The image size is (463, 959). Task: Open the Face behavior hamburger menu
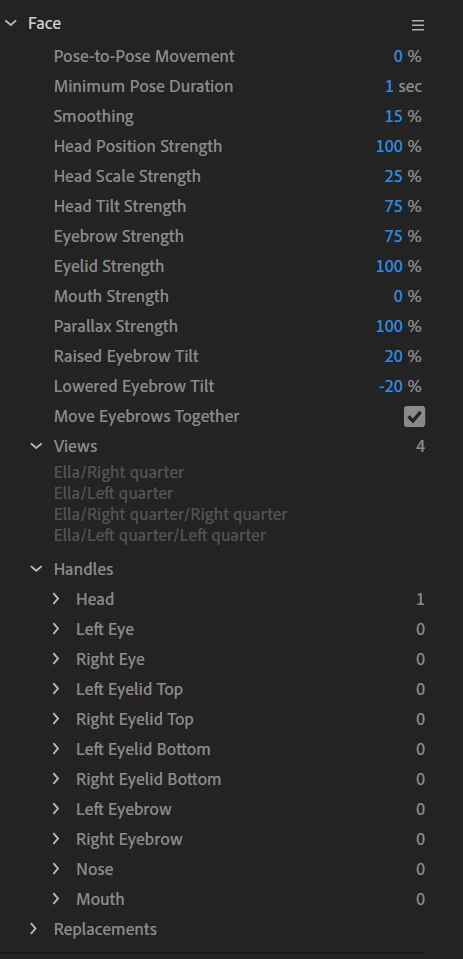(x=418, y=25)
